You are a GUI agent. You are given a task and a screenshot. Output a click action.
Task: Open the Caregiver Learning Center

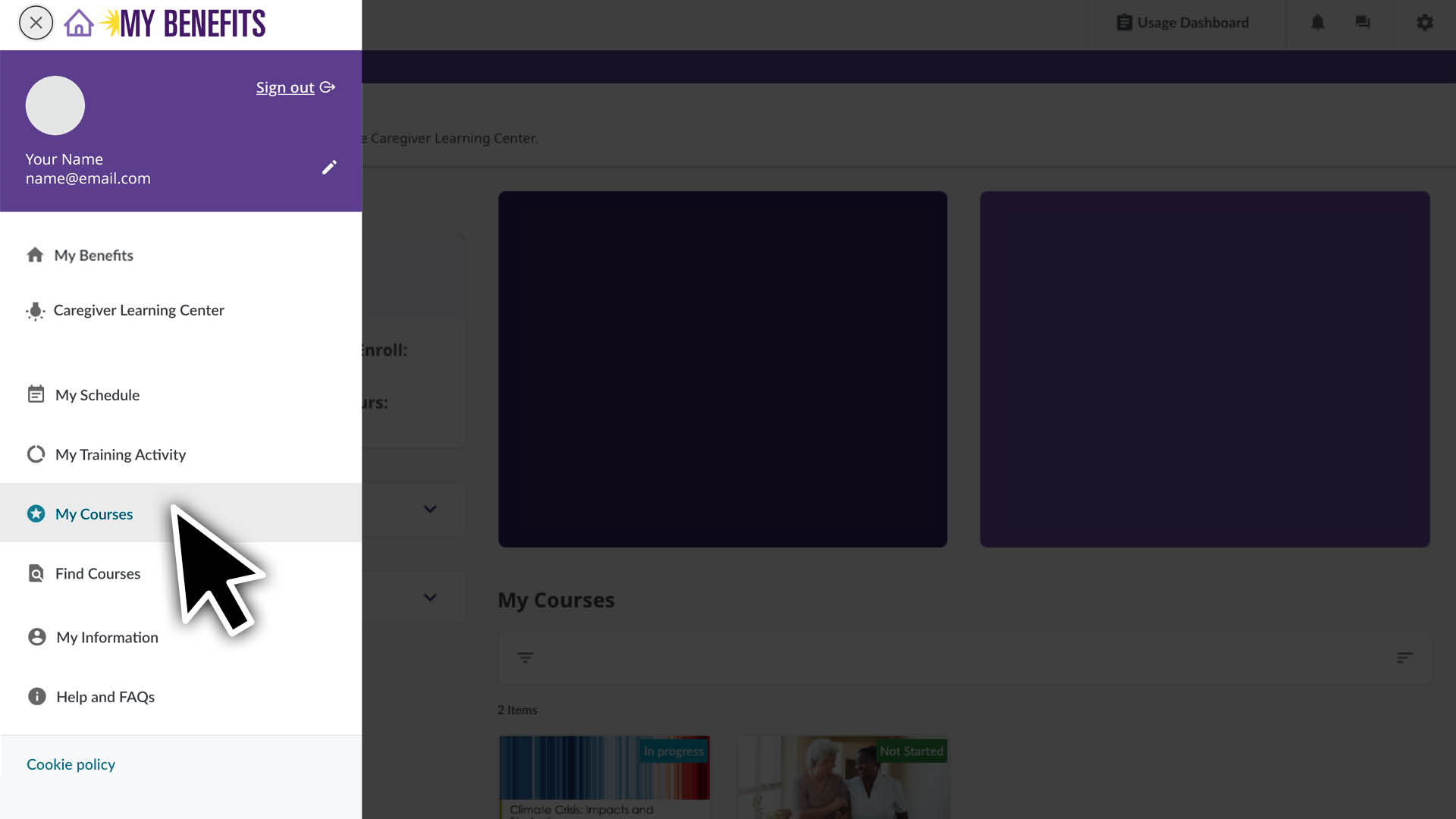(139, 310)
